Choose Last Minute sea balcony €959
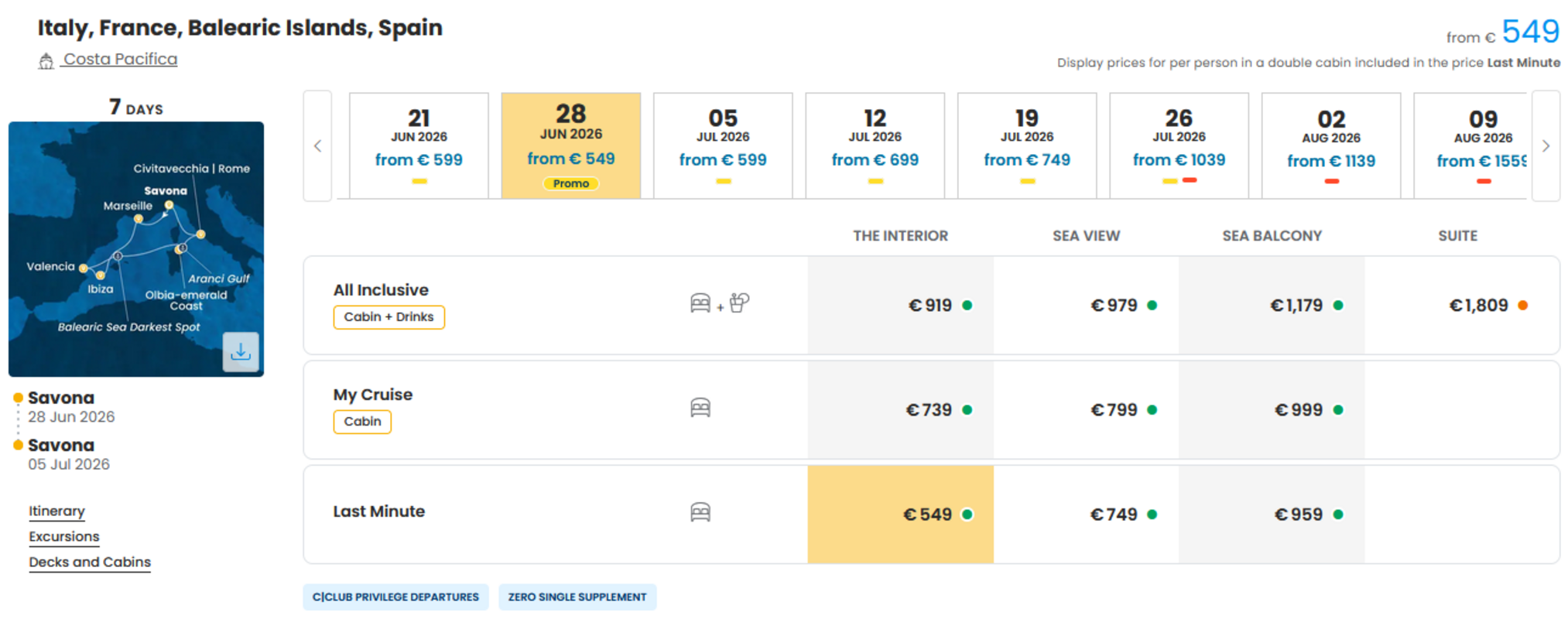The height and width of the screenshot is (619, 1568). (1272, 515)
